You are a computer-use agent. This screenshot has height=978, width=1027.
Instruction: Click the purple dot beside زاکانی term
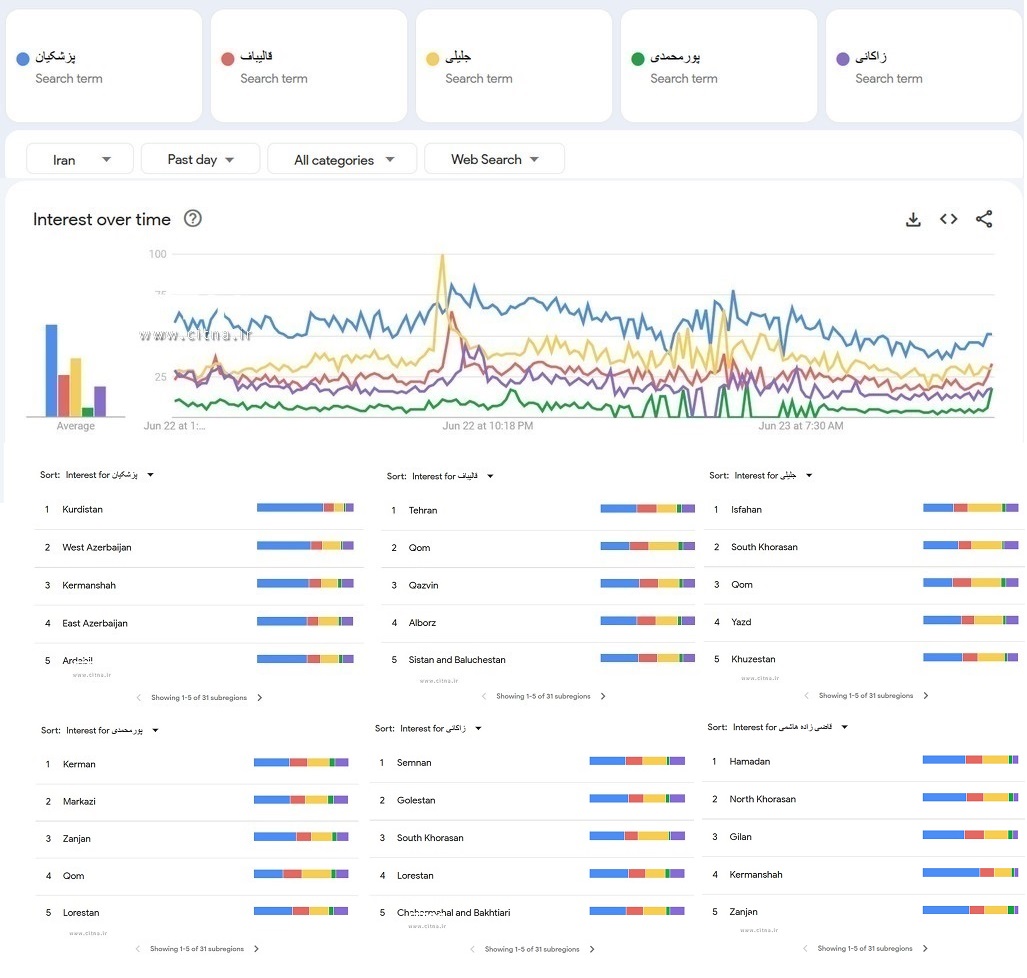click(842, 59)
